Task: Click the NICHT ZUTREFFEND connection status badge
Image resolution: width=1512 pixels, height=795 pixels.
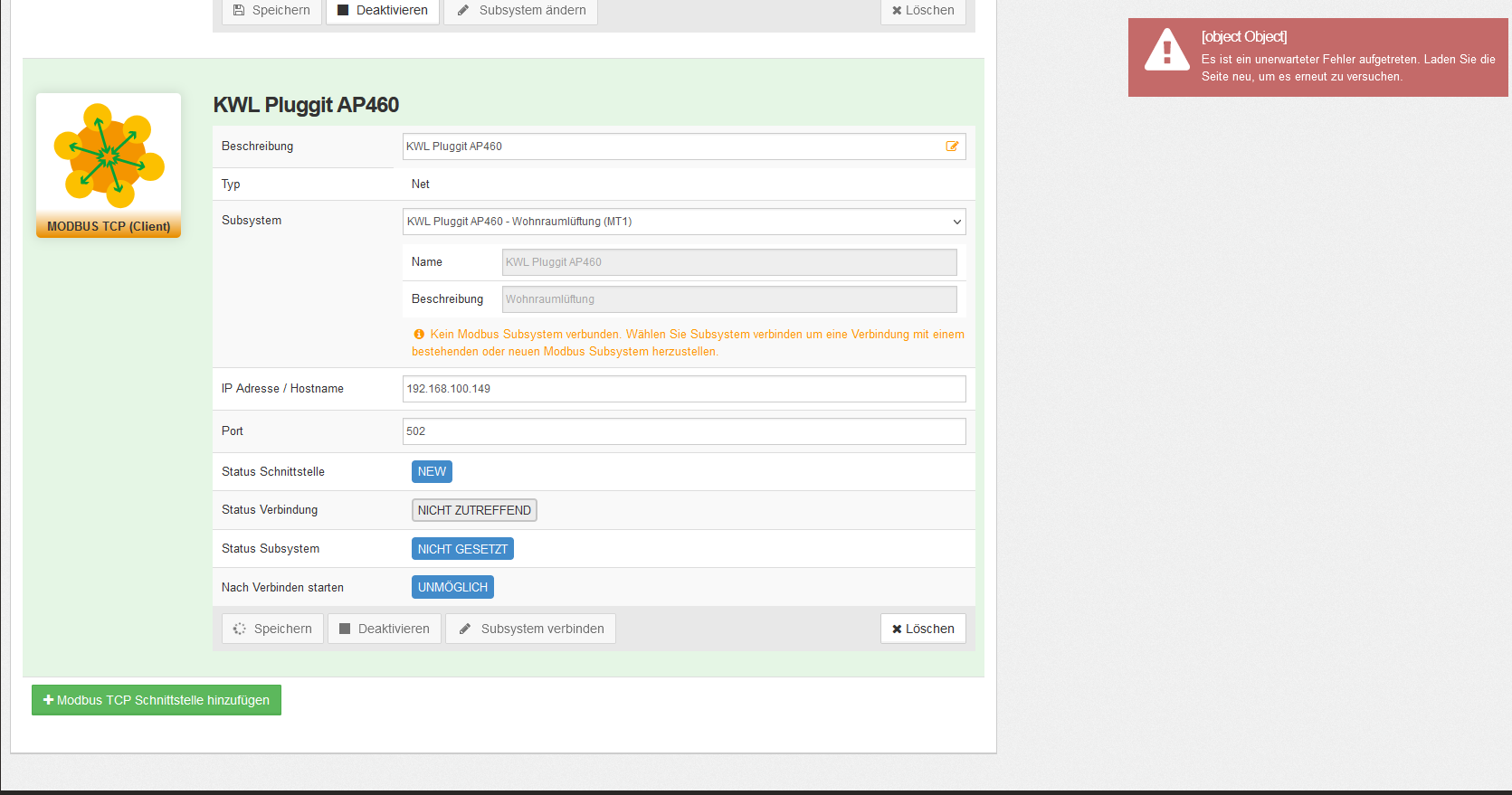Action: [474, 510]
